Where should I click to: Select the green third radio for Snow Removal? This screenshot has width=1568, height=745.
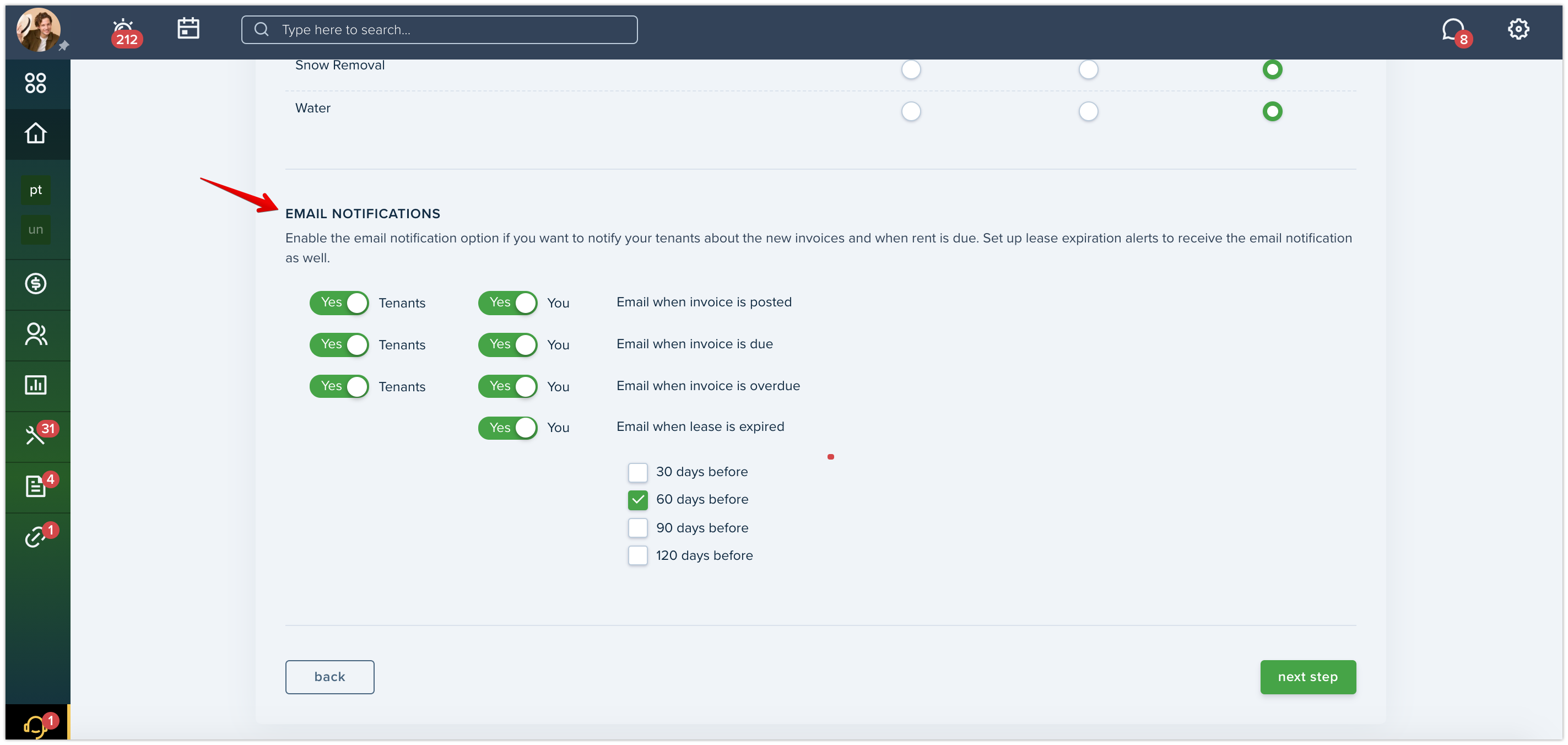click(x=1272, y=69)
